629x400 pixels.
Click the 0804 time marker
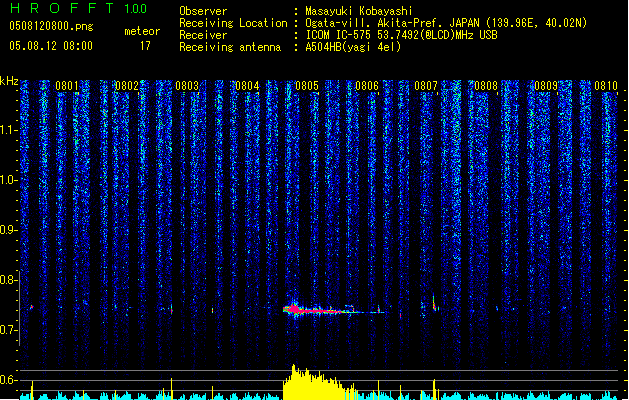tap(247, 86)
